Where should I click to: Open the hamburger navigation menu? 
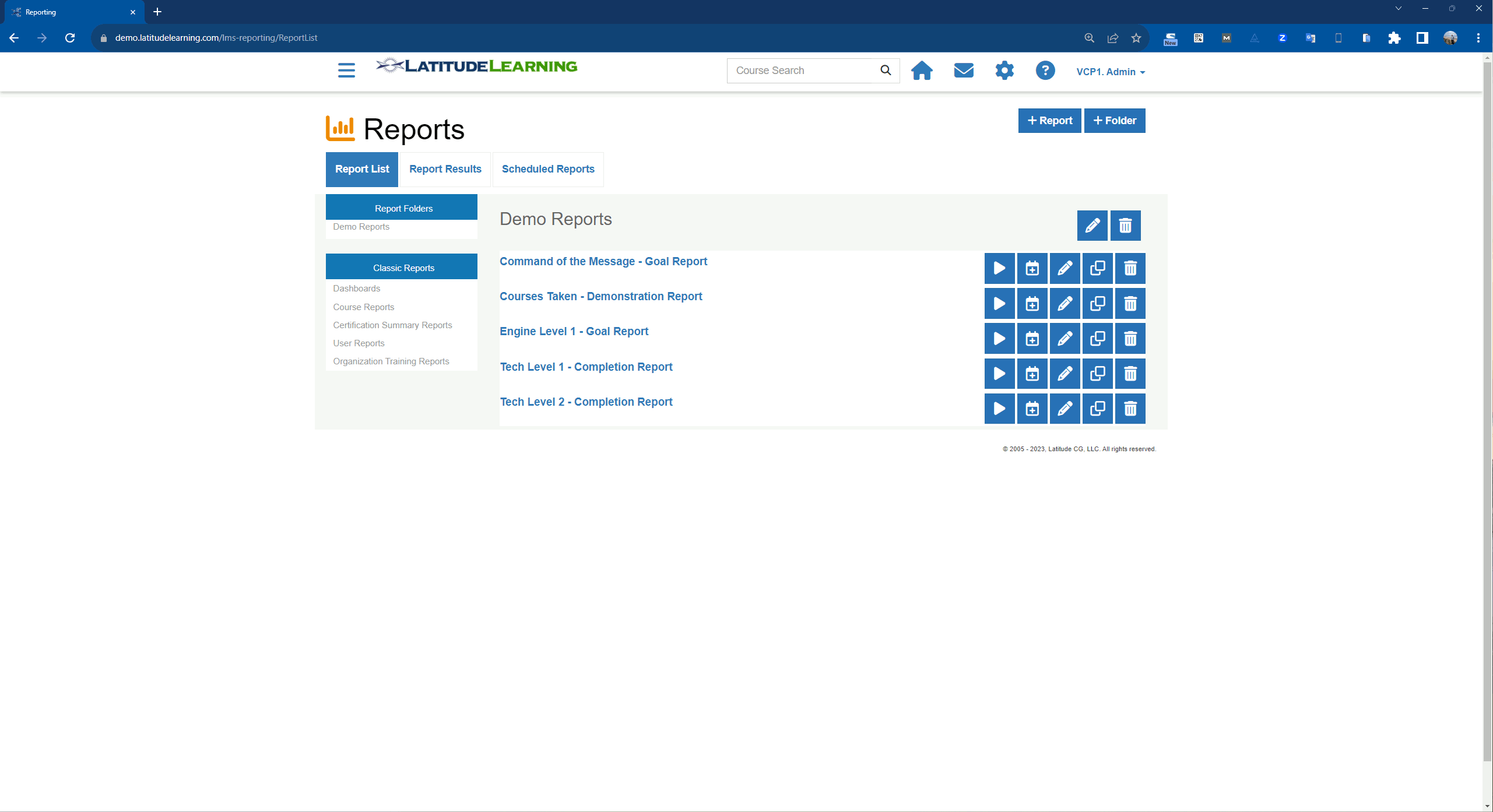346,71
